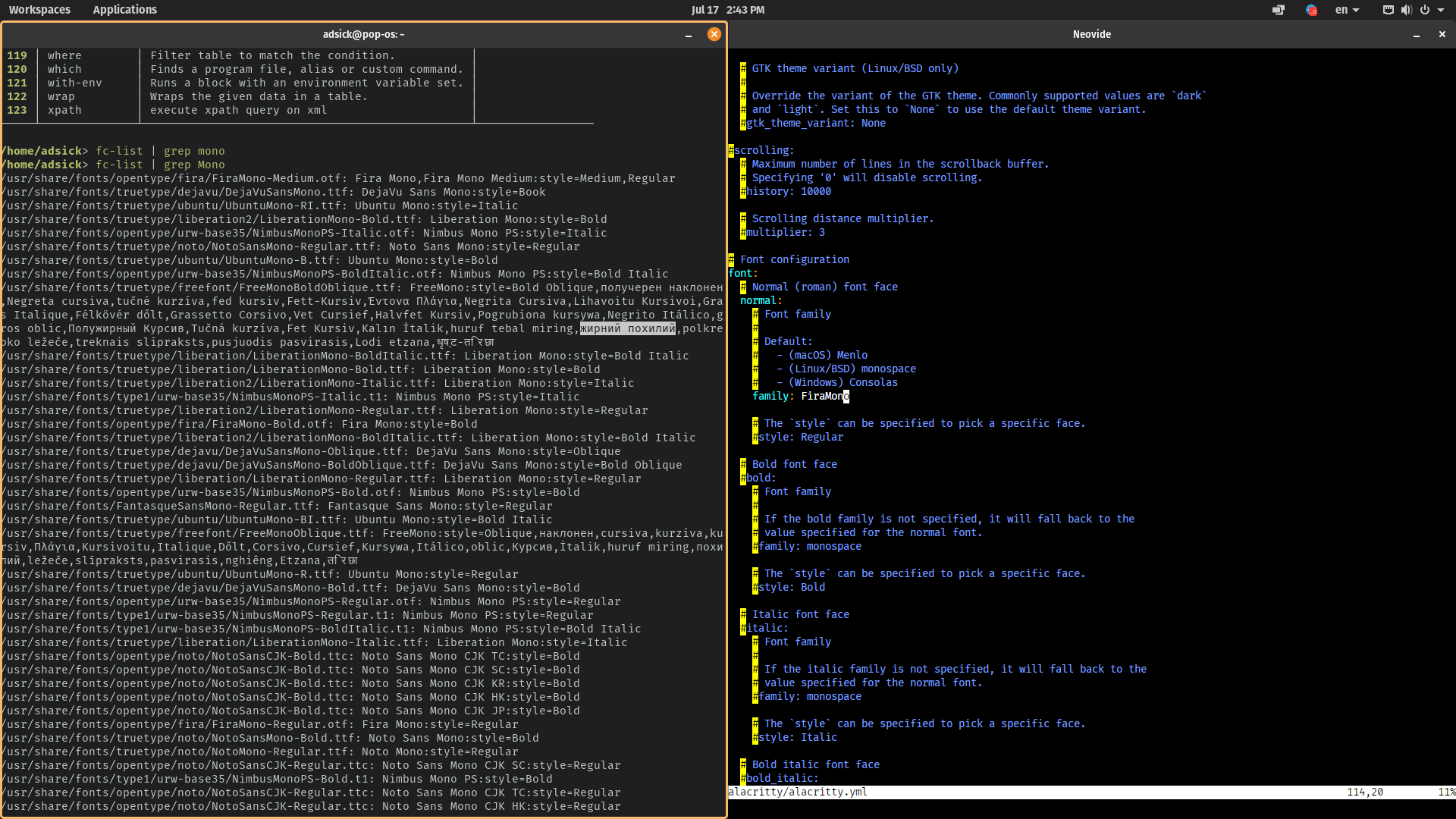Click the FiraMono-Bold.otf line in terminal
This screenshot has height=819, width=1456.
click(240, 424)
